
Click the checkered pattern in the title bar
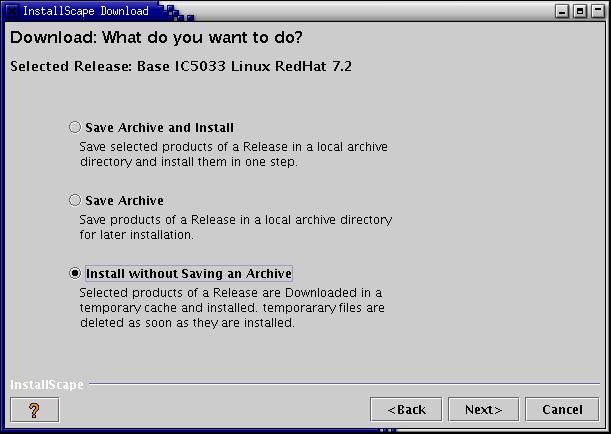click(x=177, y=12)
